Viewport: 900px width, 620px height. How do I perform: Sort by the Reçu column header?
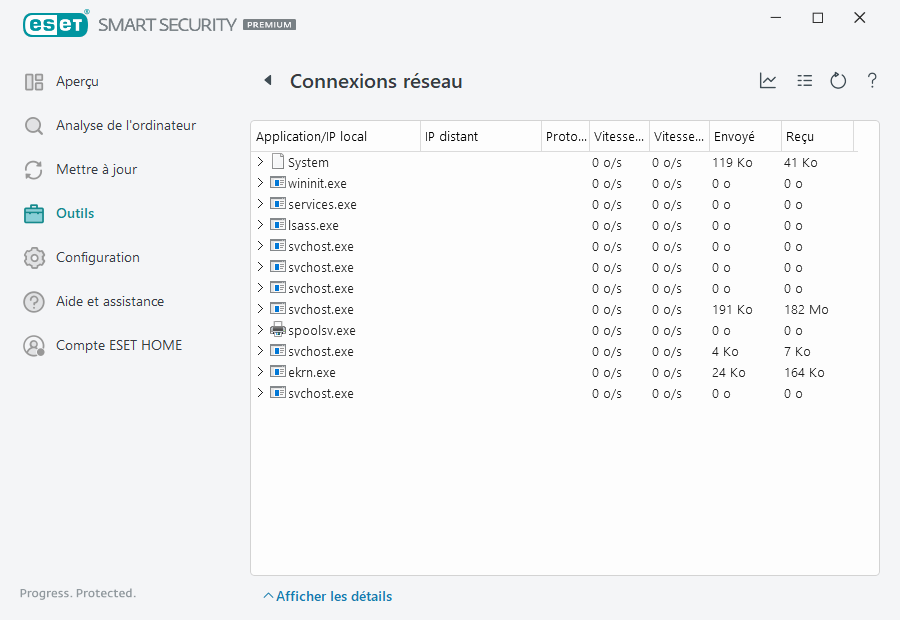tap(800, 136)
